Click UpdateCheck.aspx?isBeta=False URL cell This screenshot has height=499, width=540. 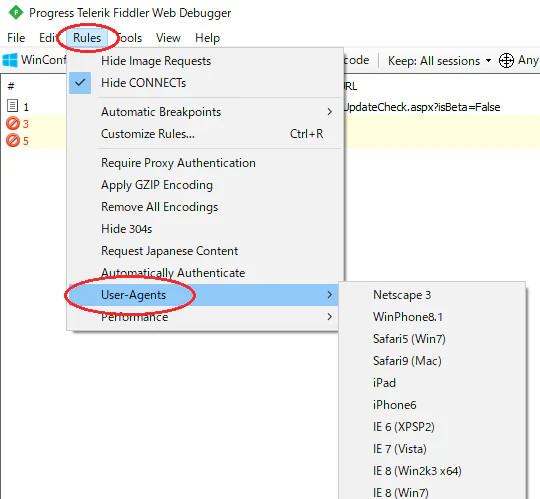coord(422,107)
